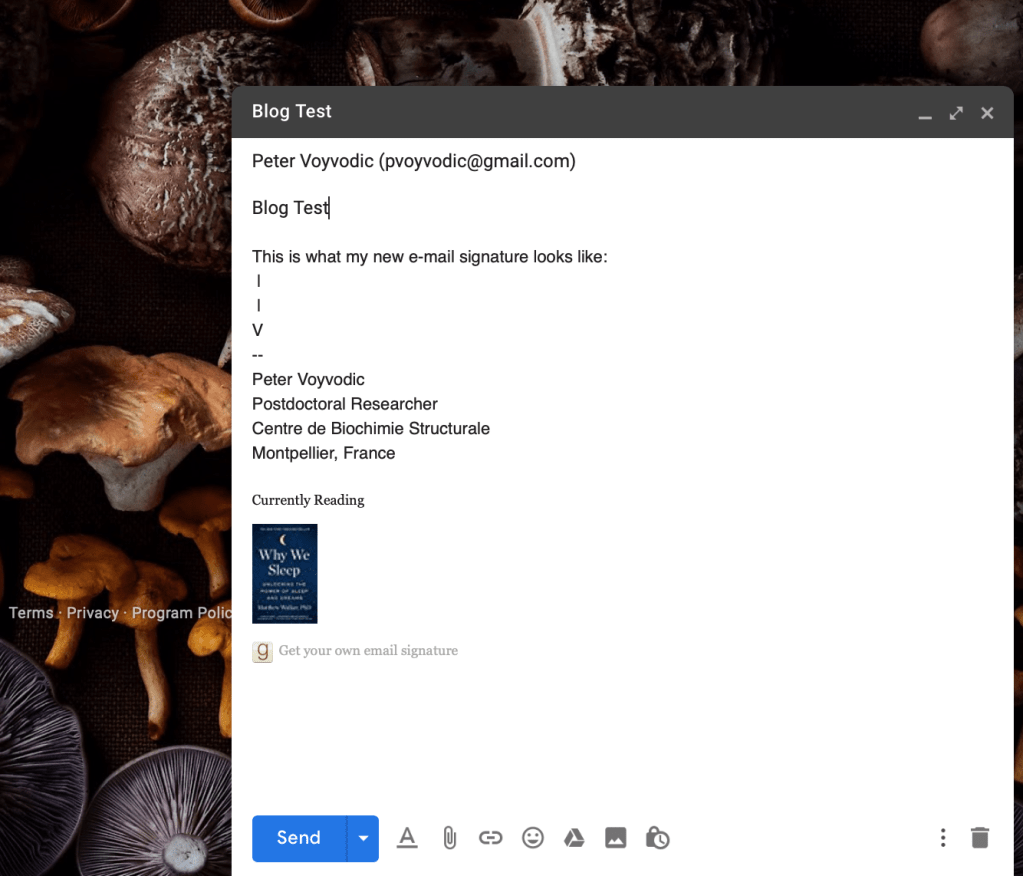Click the insert photo icon
Image resolution: width=1023 pixels, height=876 pixels.
click(x=616, y=838)
